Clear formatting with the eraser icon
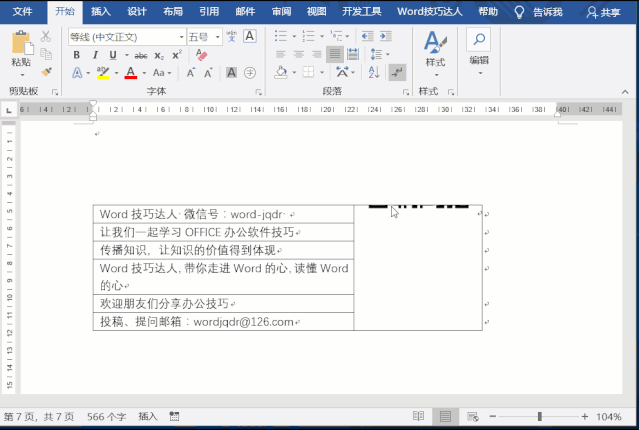 pyautogui.click(x=202, y=55)
